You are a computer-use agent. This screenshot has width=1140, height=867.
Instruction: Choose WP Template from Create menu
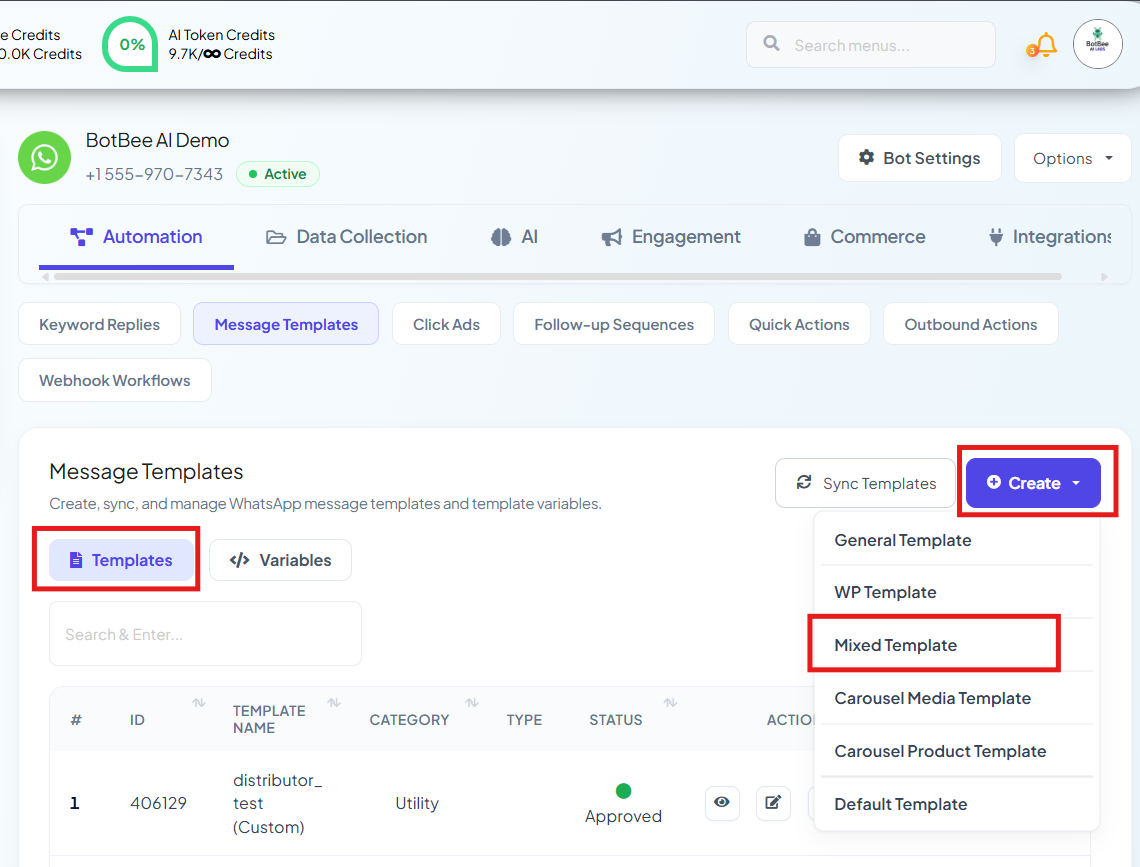point(956,592)
